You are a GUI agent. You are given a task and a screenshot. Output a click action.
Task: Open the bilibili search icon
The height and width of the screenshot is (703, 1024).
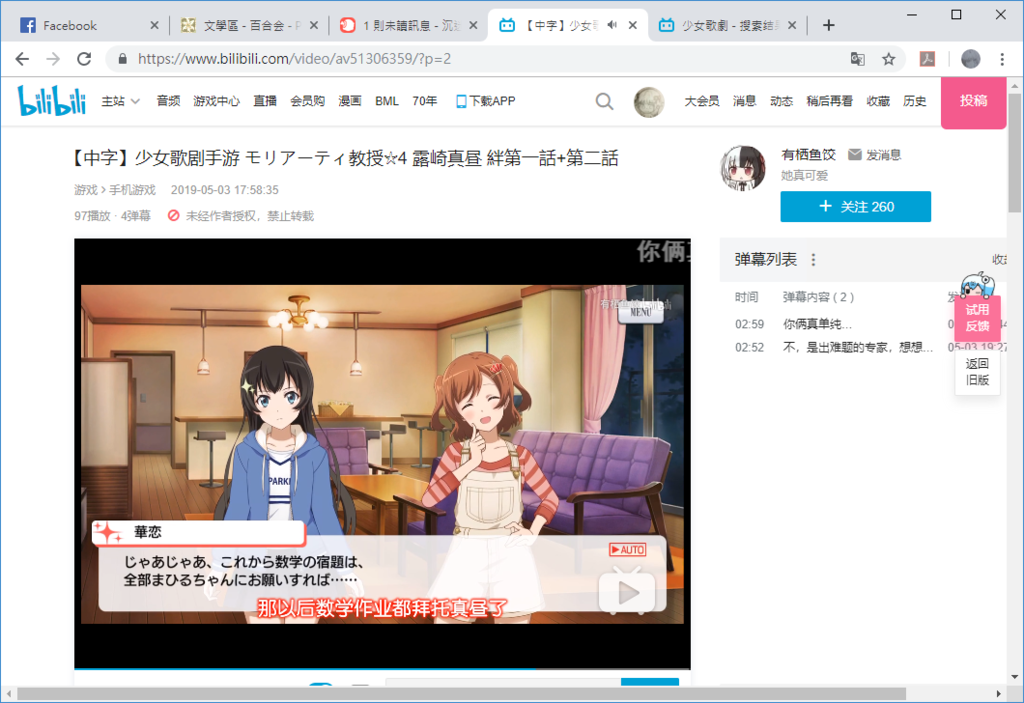pos(604,101)
